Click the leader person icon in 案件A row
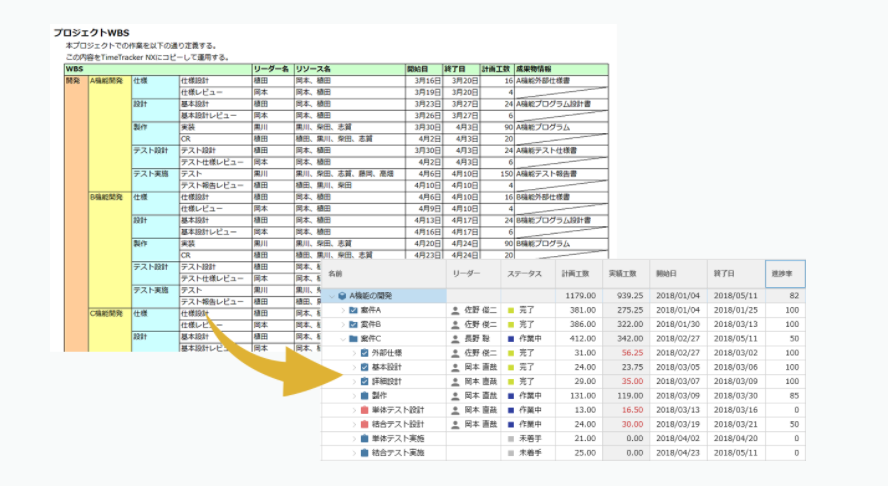The image size is (888, 486). (455, 310)
